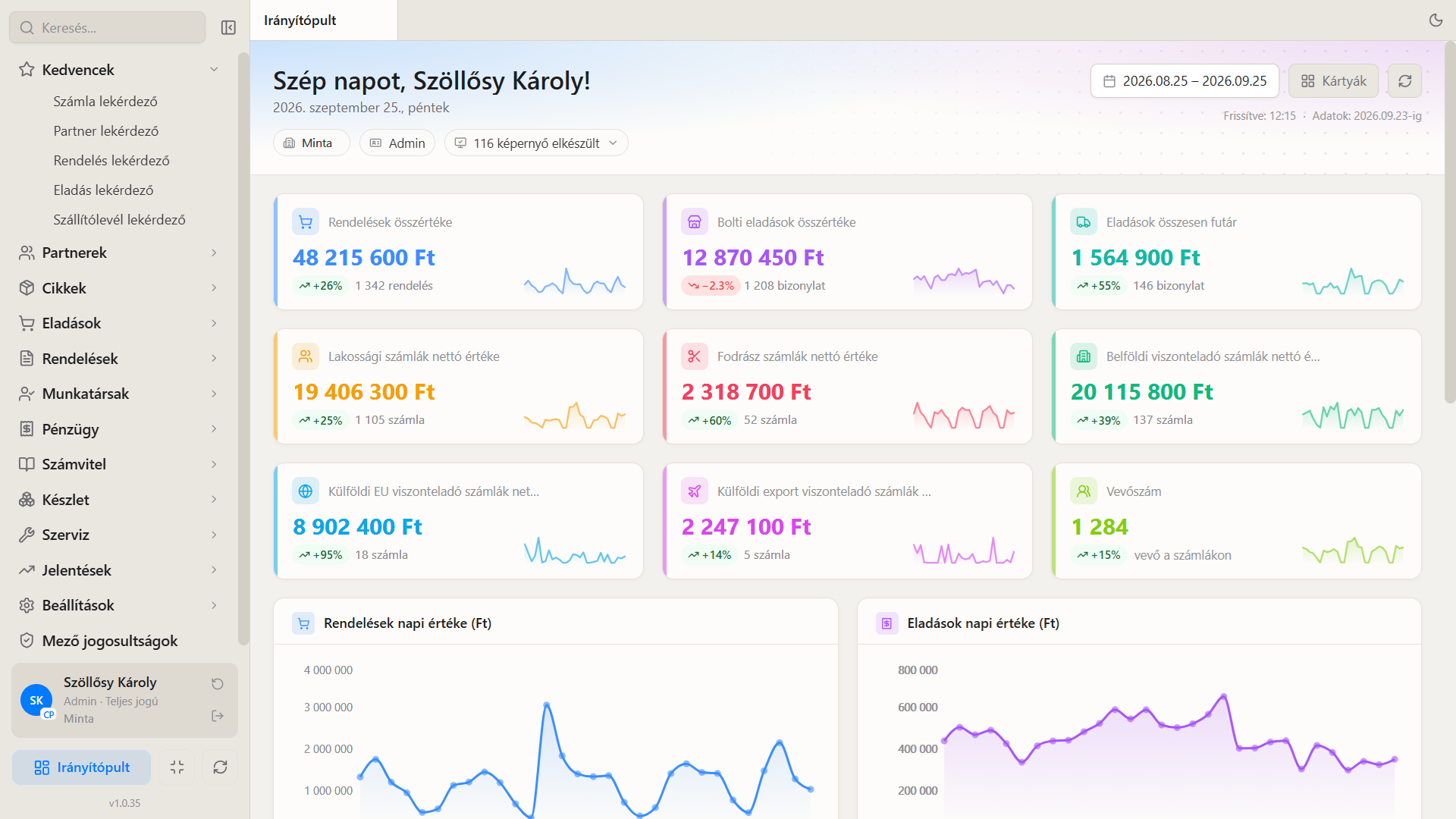Open the Kártyák view switcher
The width and height of the screenshot is (1456, 819).
click(1334, 81)
